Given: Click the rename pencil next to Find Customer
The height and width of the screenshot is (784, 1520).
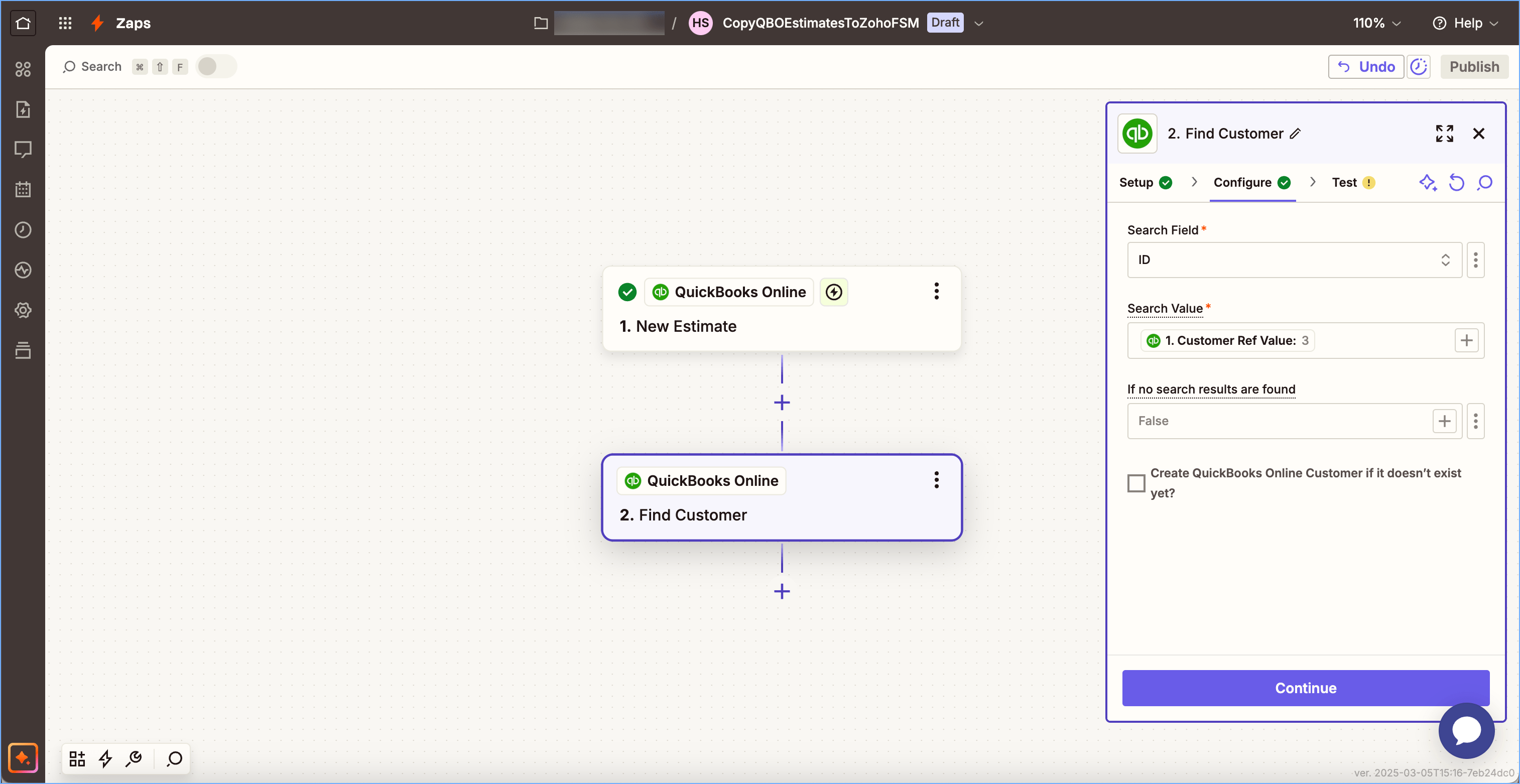Looking at the screenshot, I should click(1295, 134).
